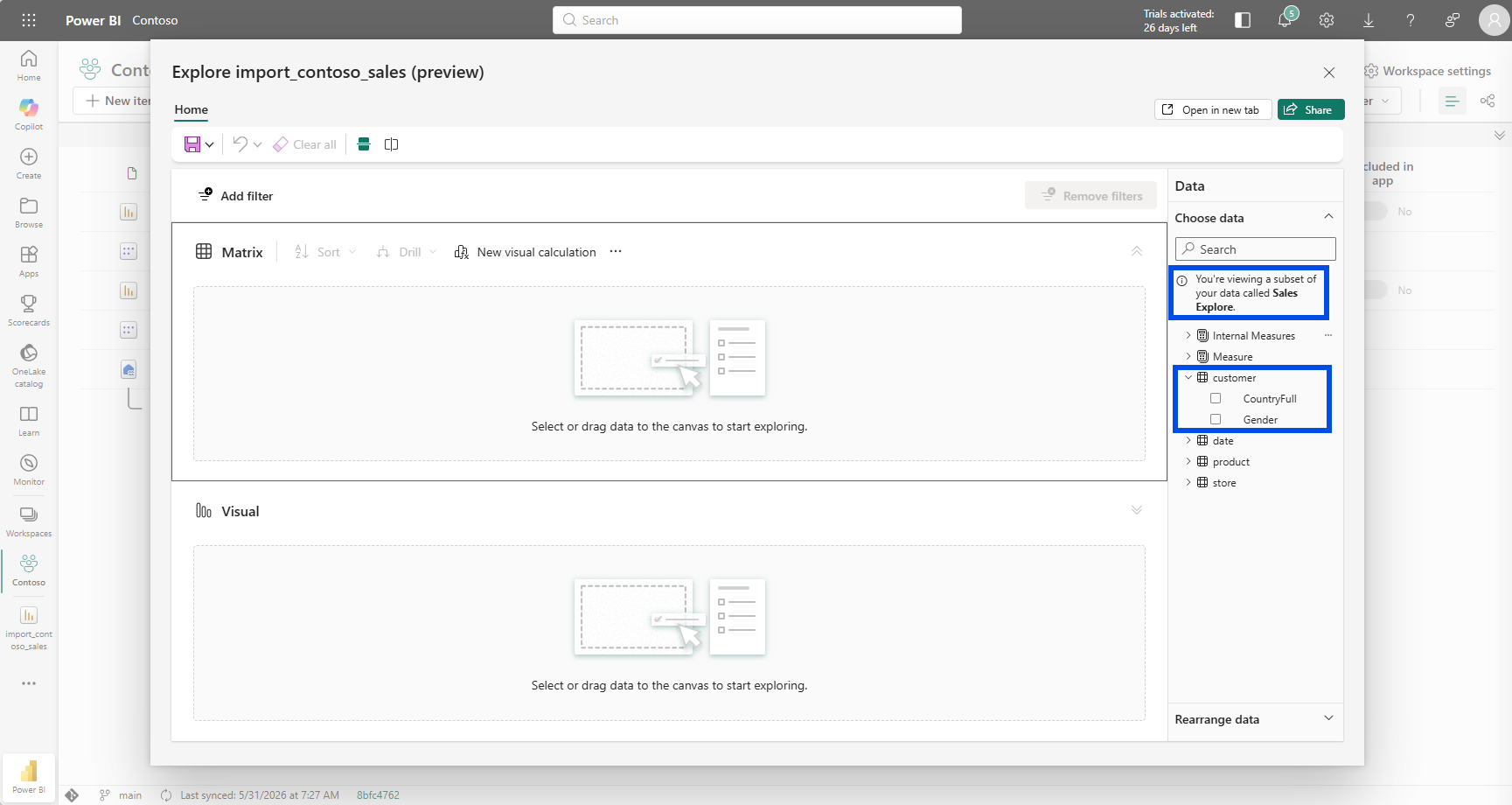Collapse the customer table

coord(1188,377)
